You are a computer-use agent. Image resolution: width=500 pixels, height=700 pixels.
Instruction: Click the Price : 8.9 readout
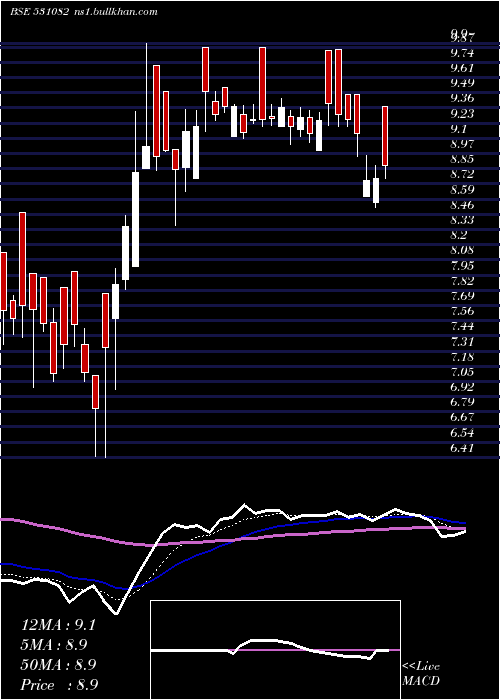(59, 685)
